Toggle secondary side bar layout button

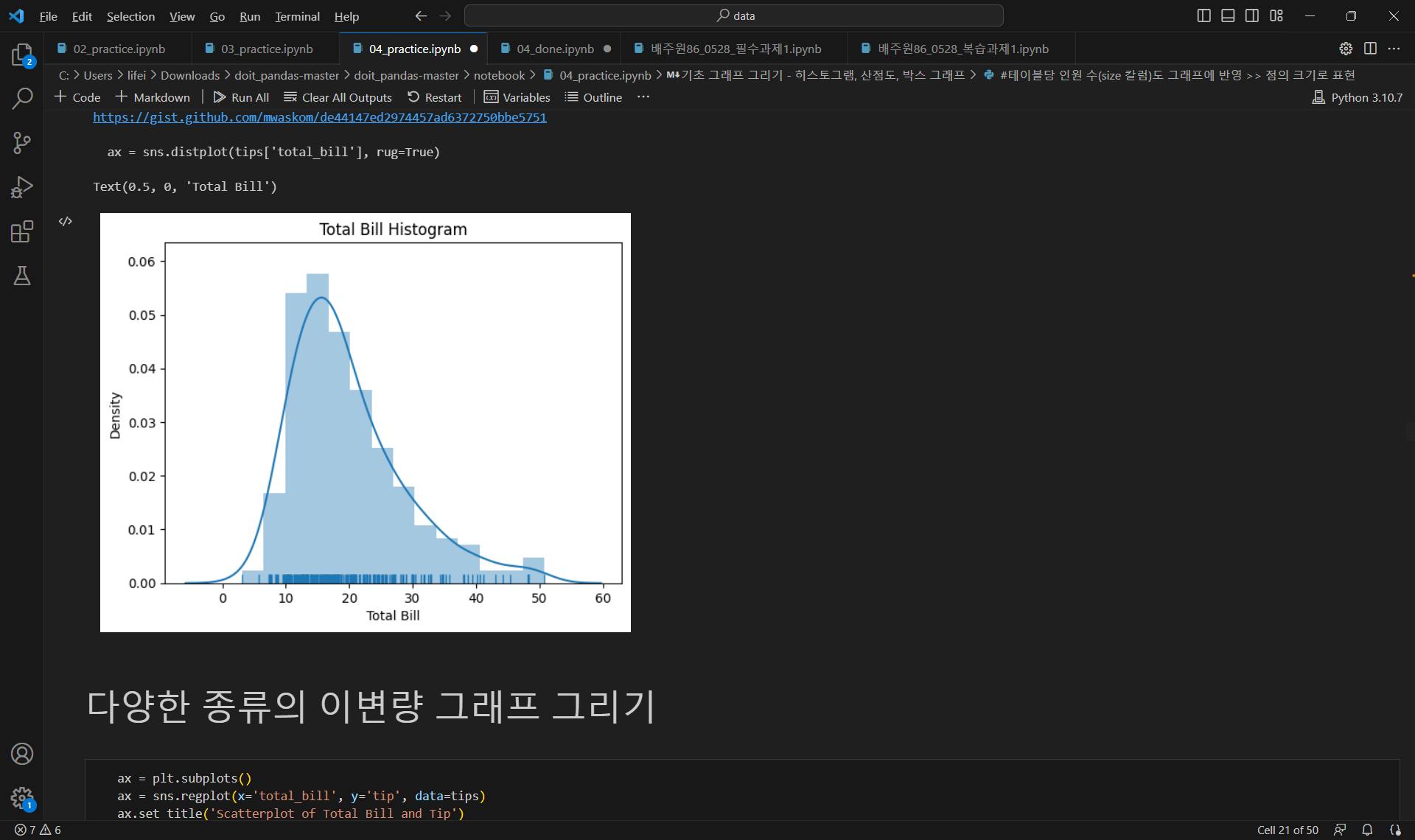[1252, 15]
